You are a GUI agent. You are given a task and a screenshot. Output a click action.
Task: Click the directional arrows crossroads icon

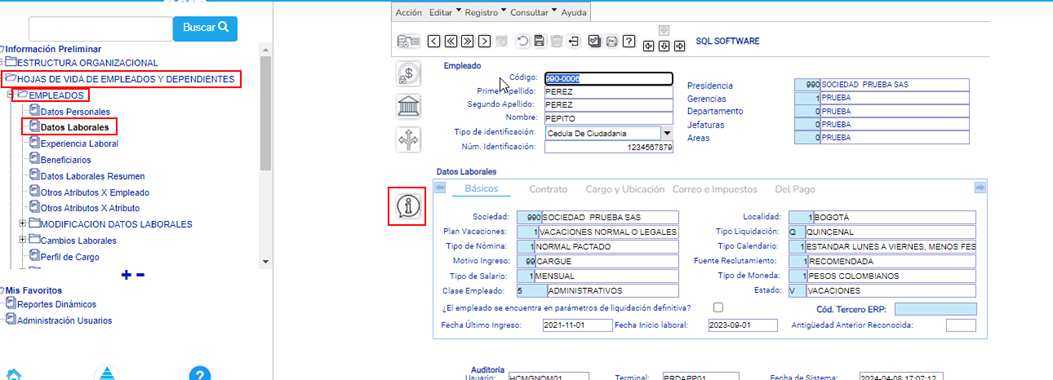point(409,139)
